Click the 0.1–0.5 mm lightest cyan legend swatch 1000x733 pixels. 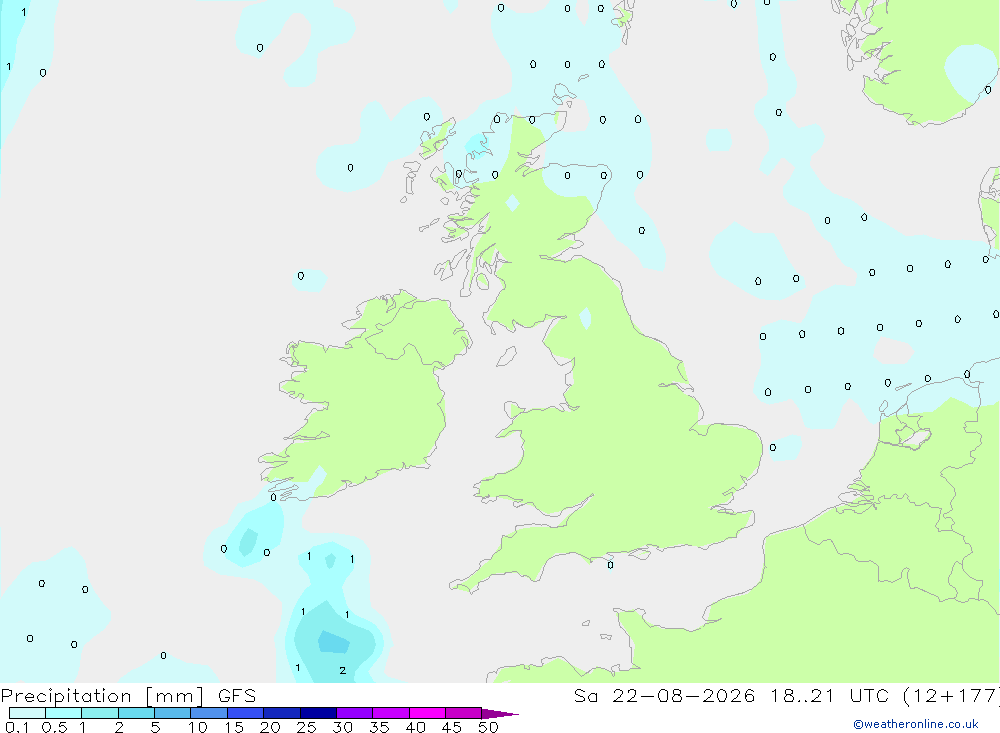27,713
